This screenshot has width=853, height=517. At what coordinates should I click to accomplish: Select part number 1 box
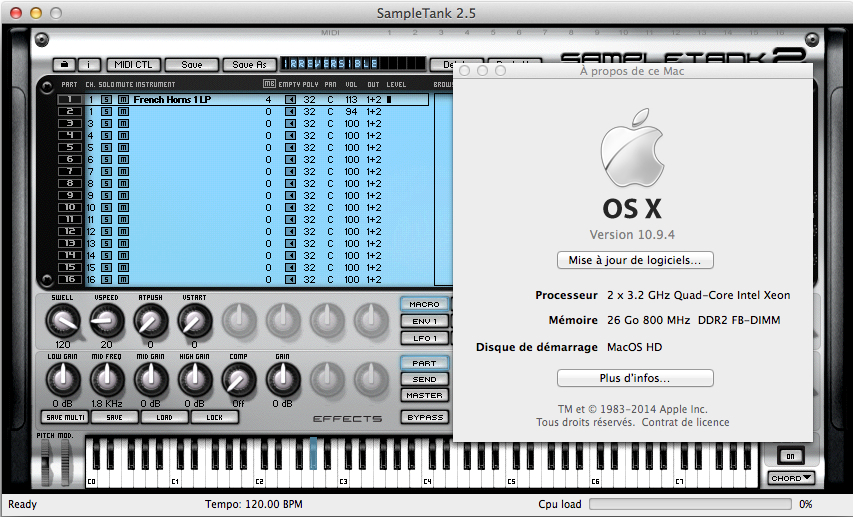point(70,100)
